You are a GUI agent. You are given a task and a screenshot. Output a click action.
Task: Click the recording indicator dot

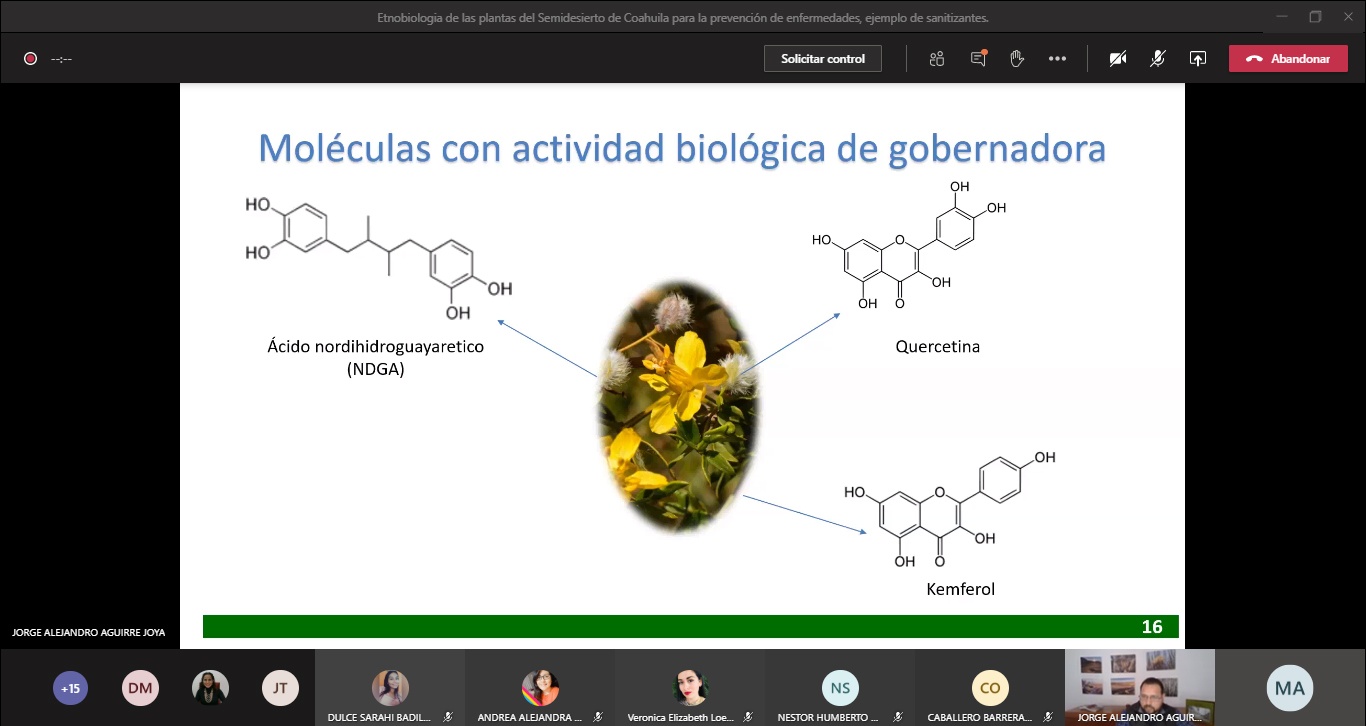(31, 59)
